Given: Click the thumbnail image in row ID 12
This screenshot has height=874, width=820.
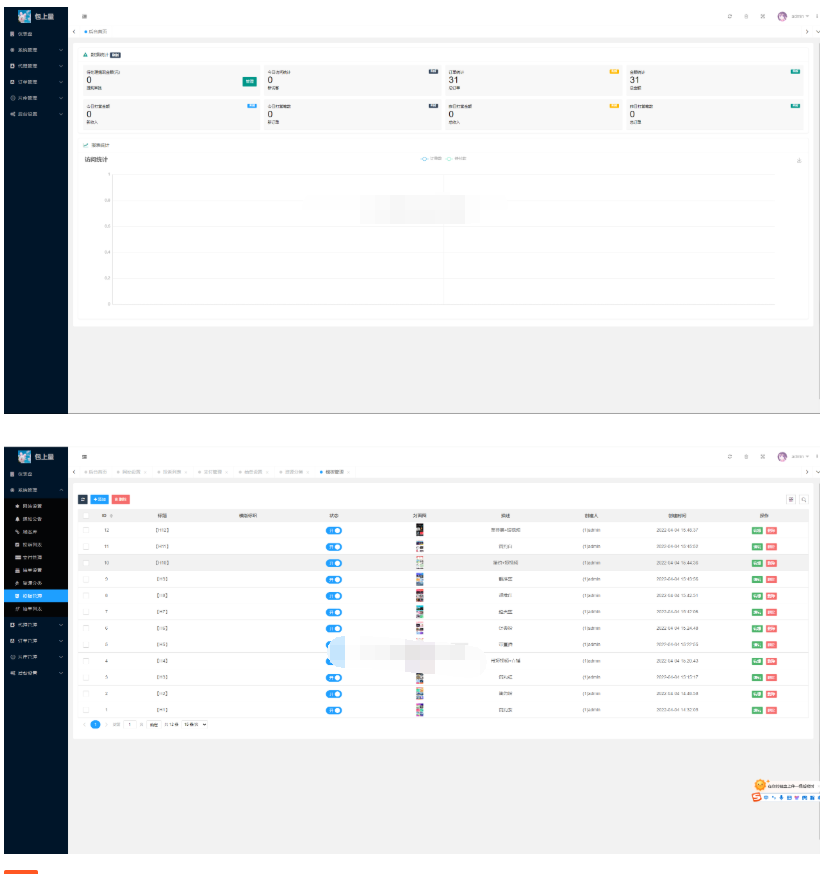Looking at the screenshot, I should 420,530.
